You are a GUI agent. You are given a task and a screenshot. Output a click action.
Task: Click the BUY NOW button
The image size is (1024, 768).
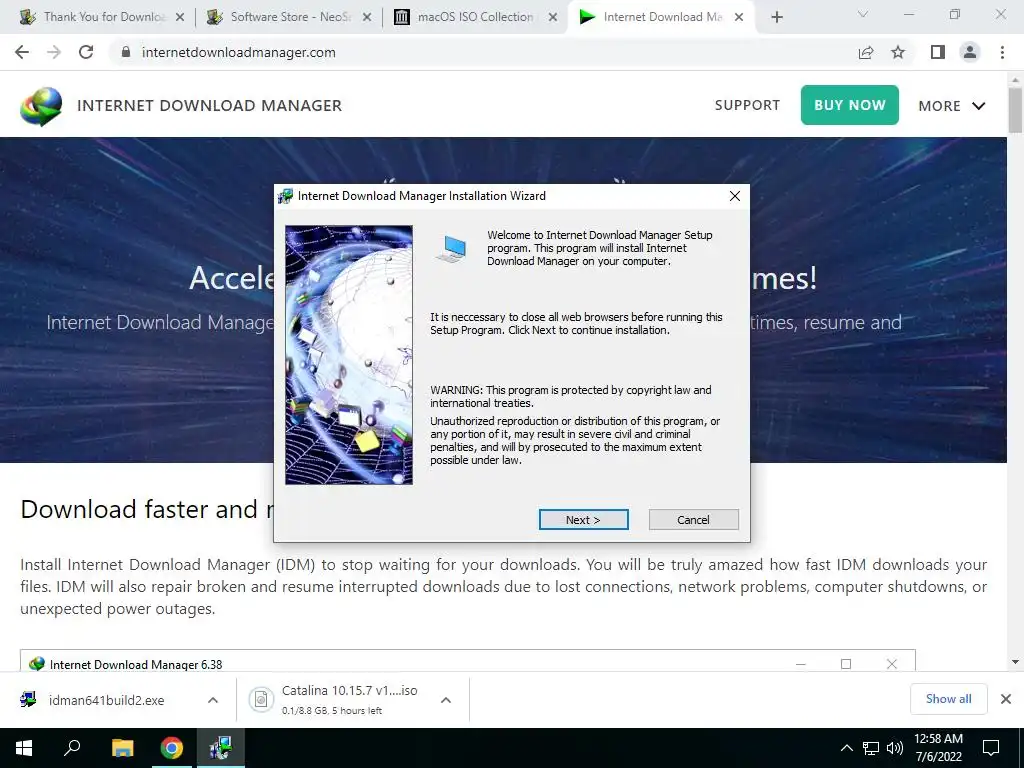point(850,105)
